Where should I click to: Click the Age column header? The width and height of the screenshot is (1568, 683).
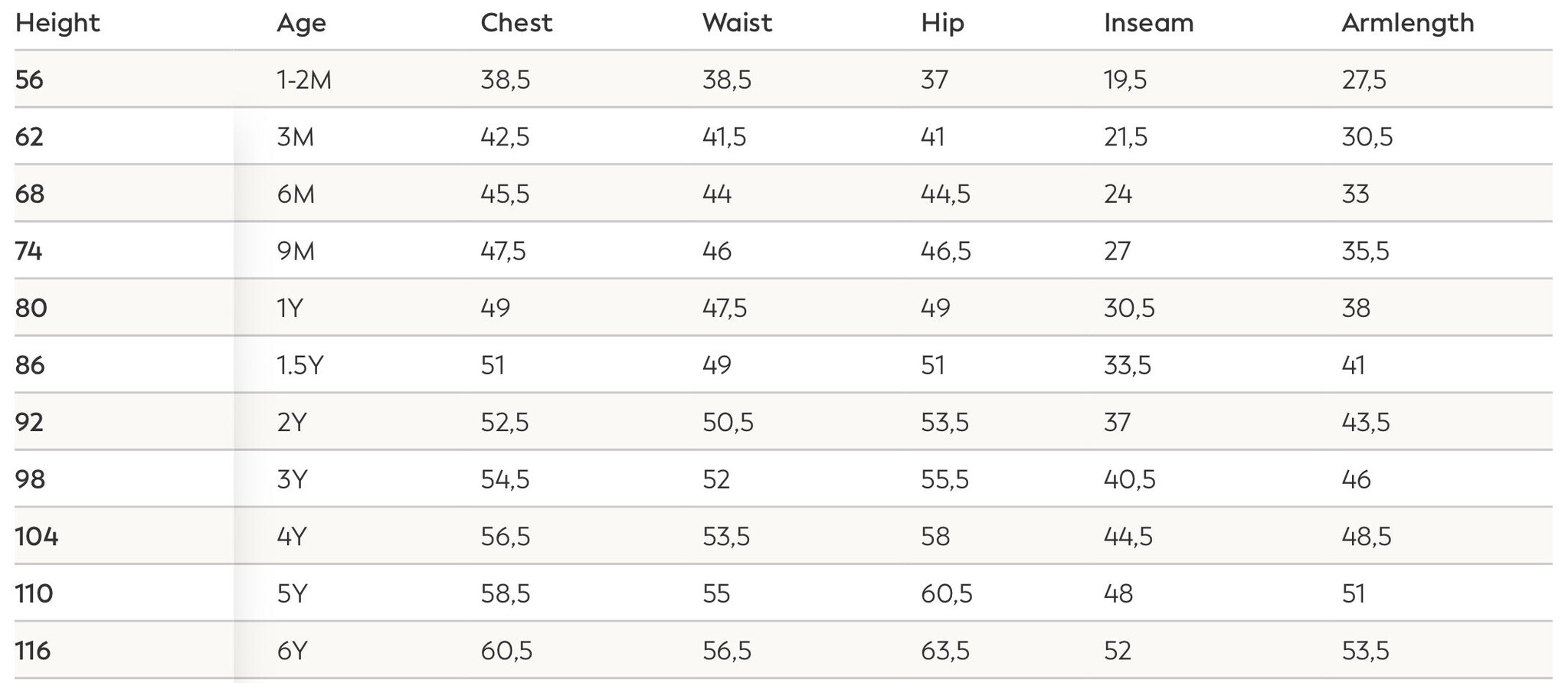301,23
